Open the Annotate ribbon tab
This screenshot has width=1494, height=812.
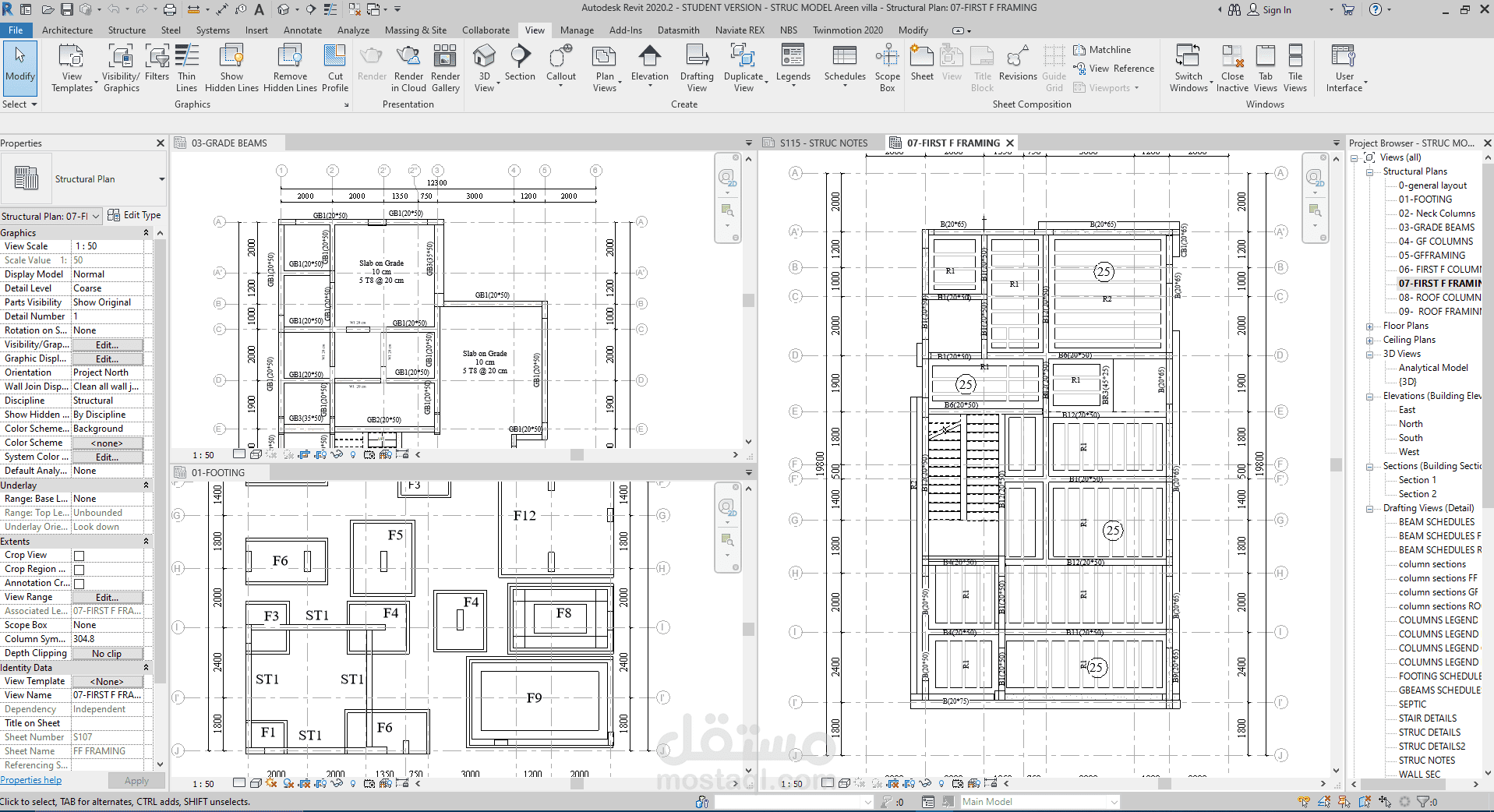click(302, 30)
